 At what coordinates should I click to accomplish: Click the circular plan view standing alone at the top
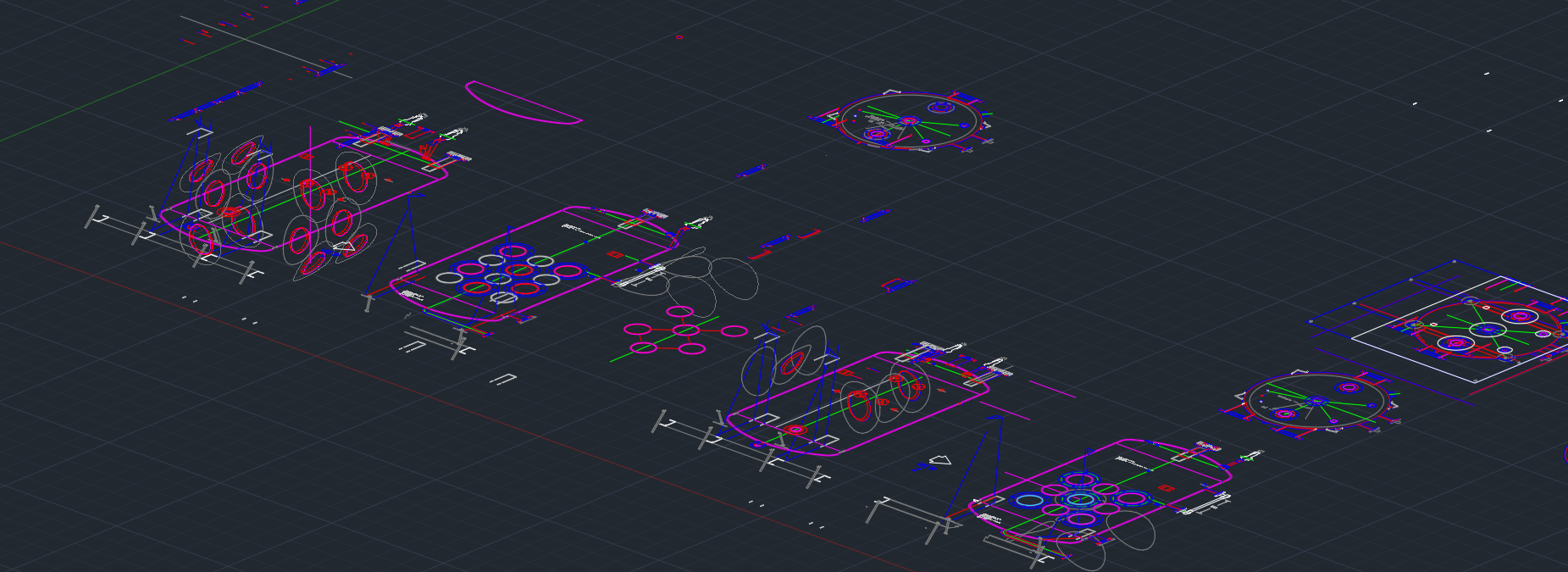point(908,122)
